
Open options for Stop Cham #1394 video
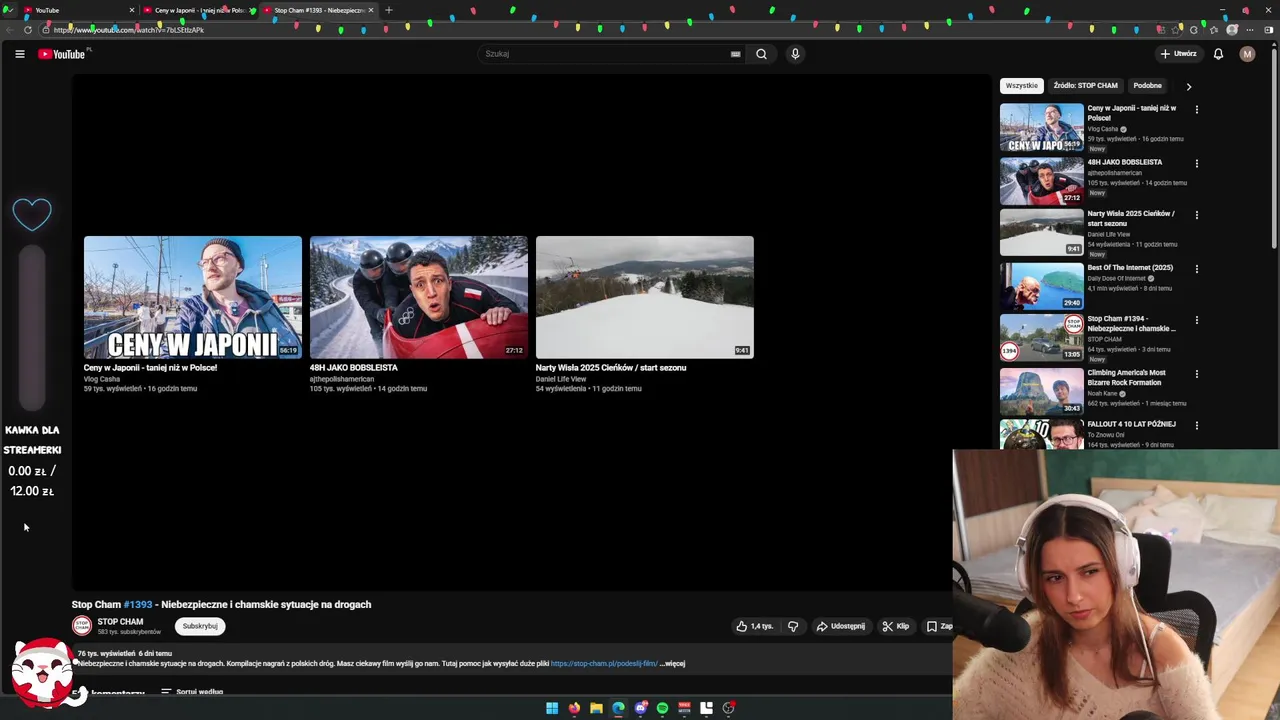tap(1196, 320)
